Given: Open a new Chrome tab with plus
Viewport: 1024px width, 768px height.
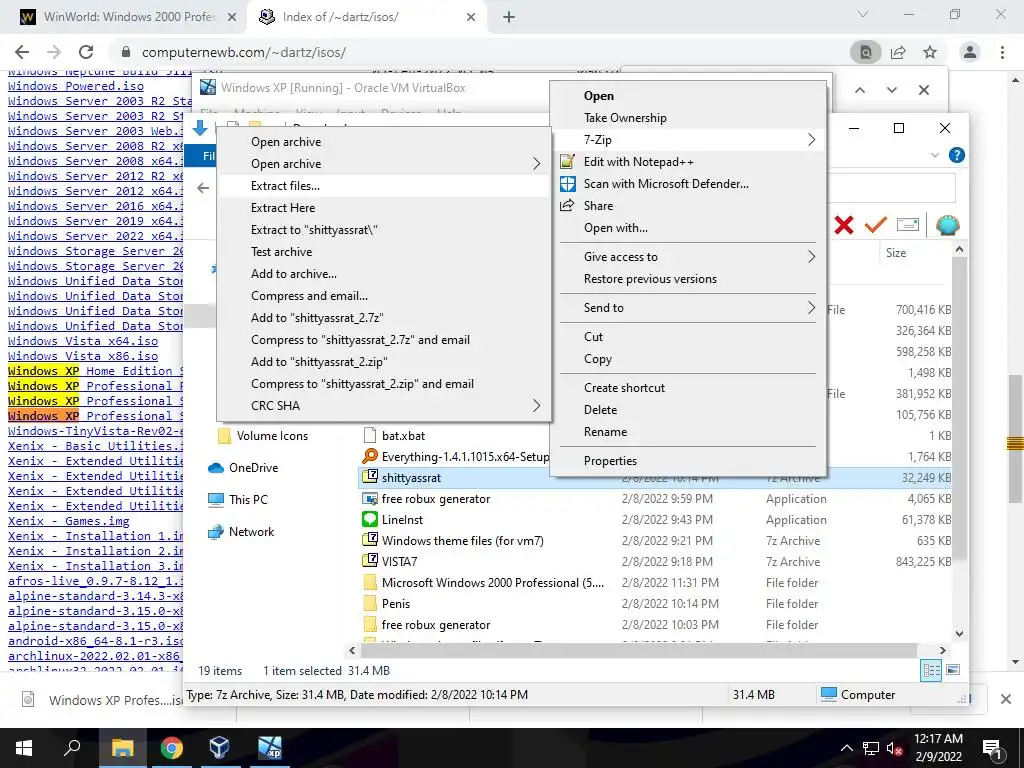Looking at the screenshot, I should (509, 17).
